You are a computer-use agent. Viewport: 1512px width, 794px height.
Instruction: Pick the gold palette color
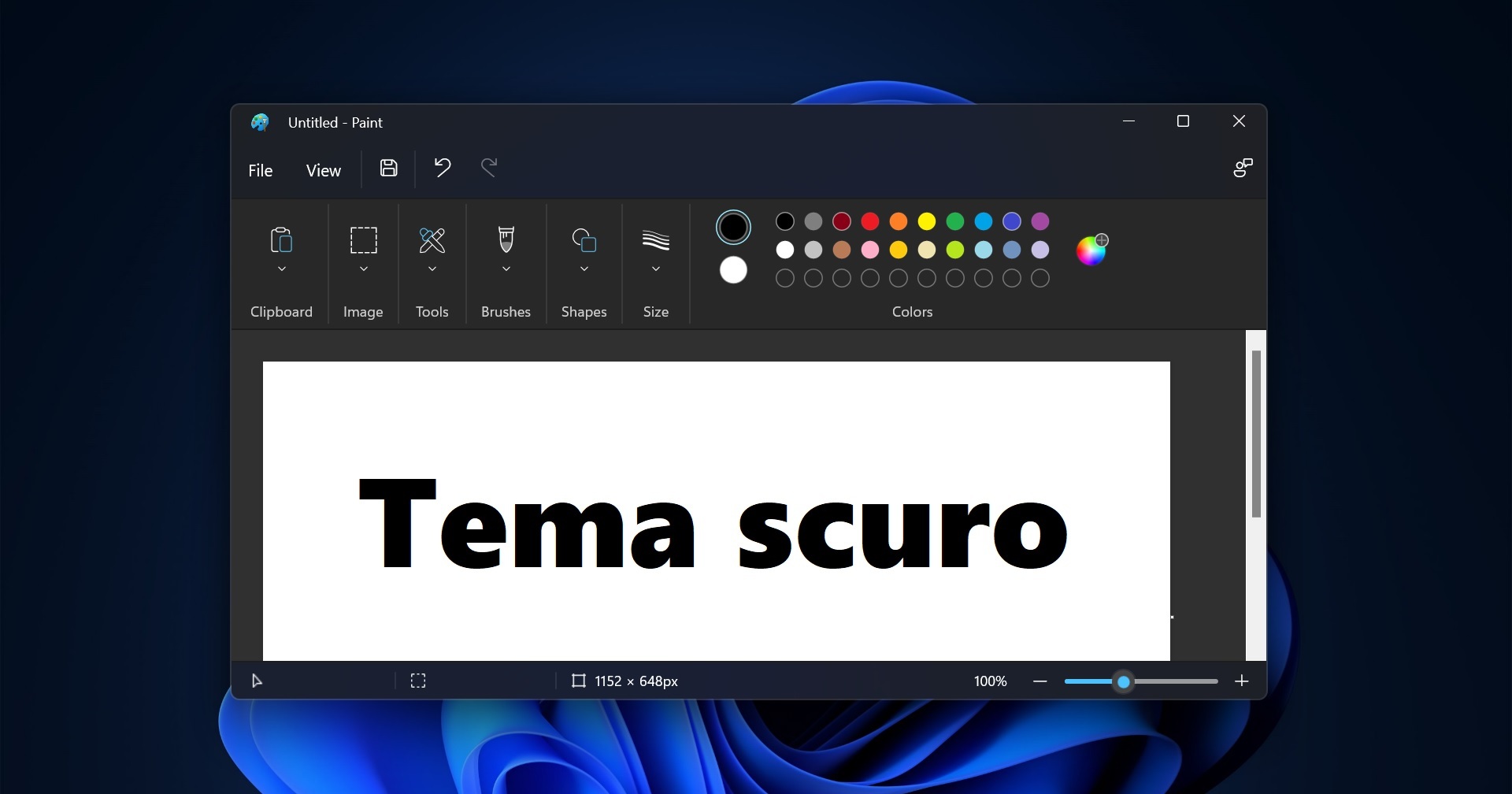(899, 250)
